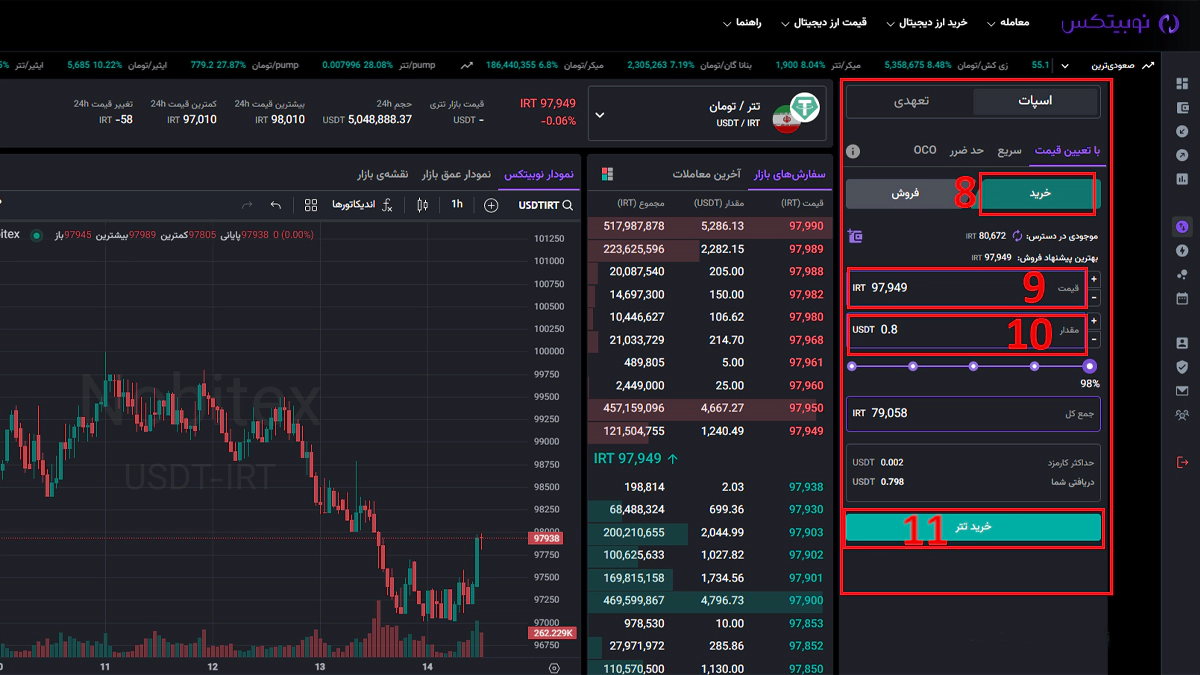1200x675 pixels.
Task: Open the calendar icon in the sidebar
Action: 1182,297
